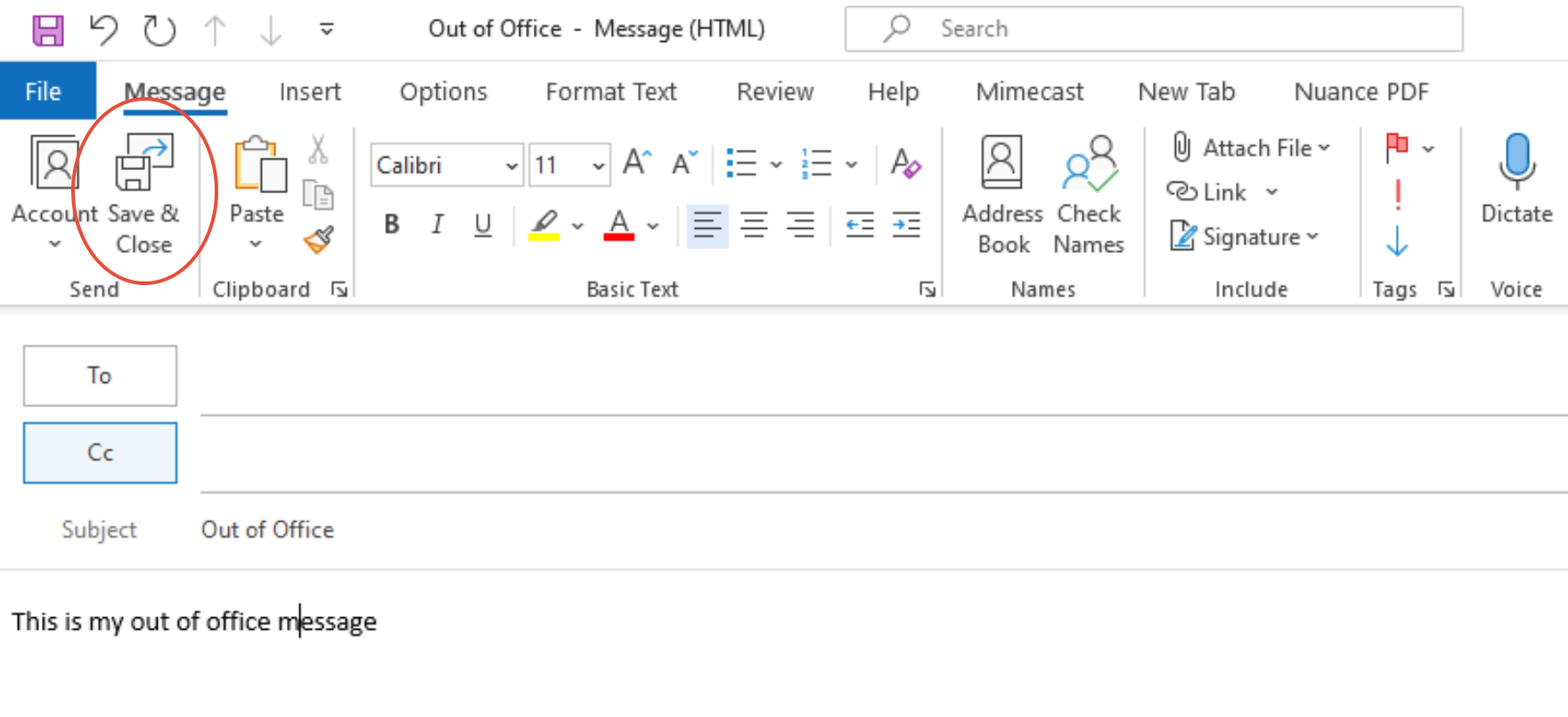Screen dimensions: 1568x717
Task: Toggle italic formatting
Action: point(437,224)
